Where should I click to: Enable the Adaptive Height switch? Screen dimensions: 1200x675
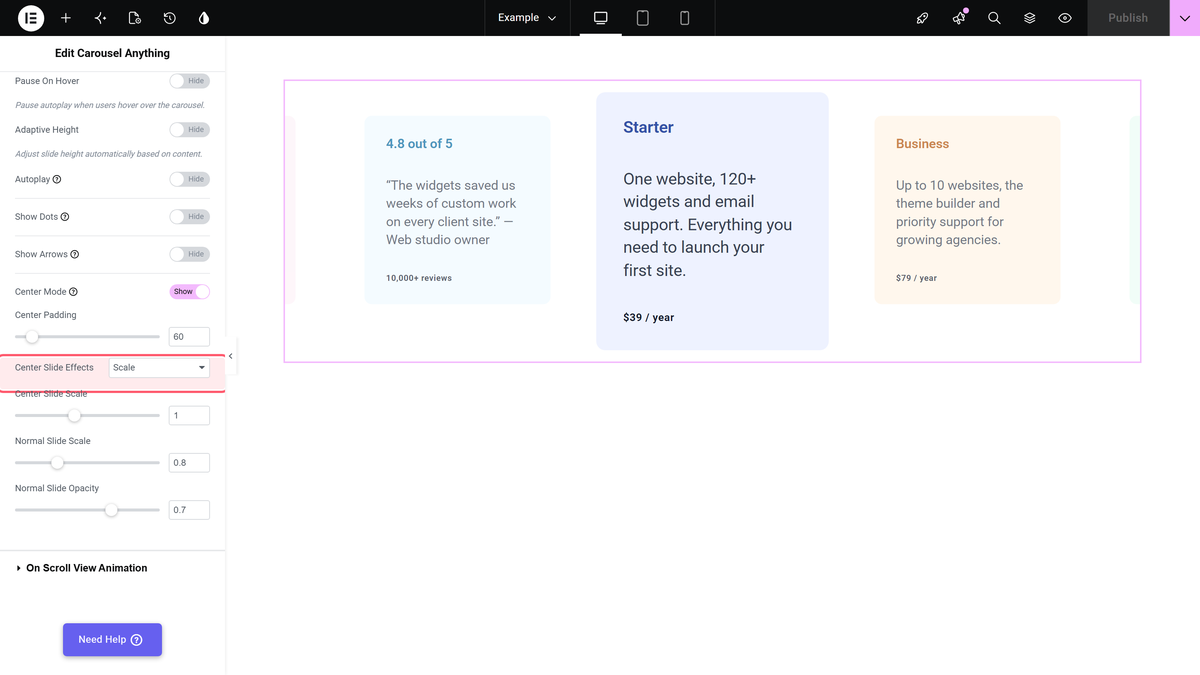coord(190,130)
